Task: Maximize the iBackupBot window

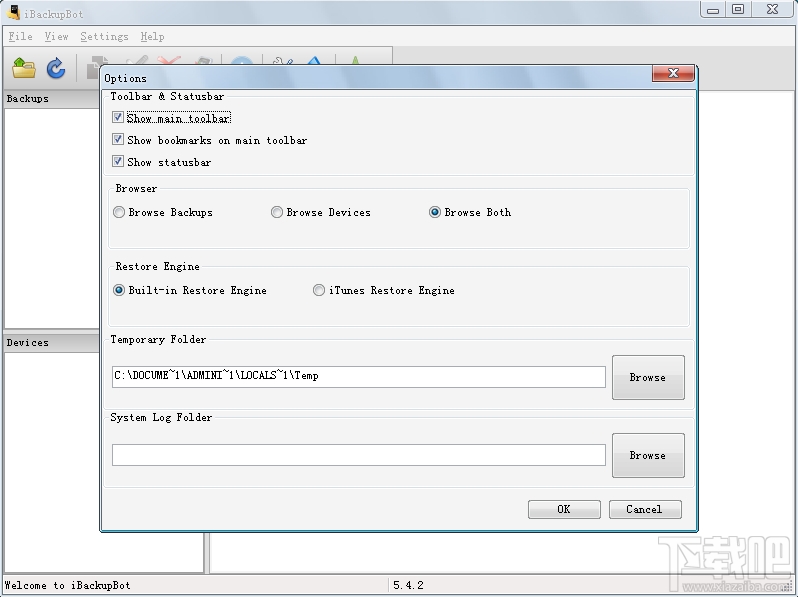Action: click(738, 9)
